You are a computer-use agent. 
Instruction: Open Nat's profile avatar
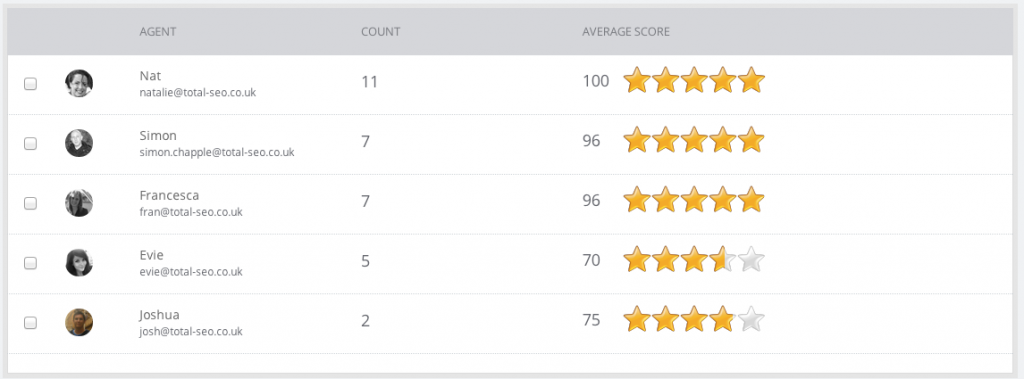click(79, 84)
